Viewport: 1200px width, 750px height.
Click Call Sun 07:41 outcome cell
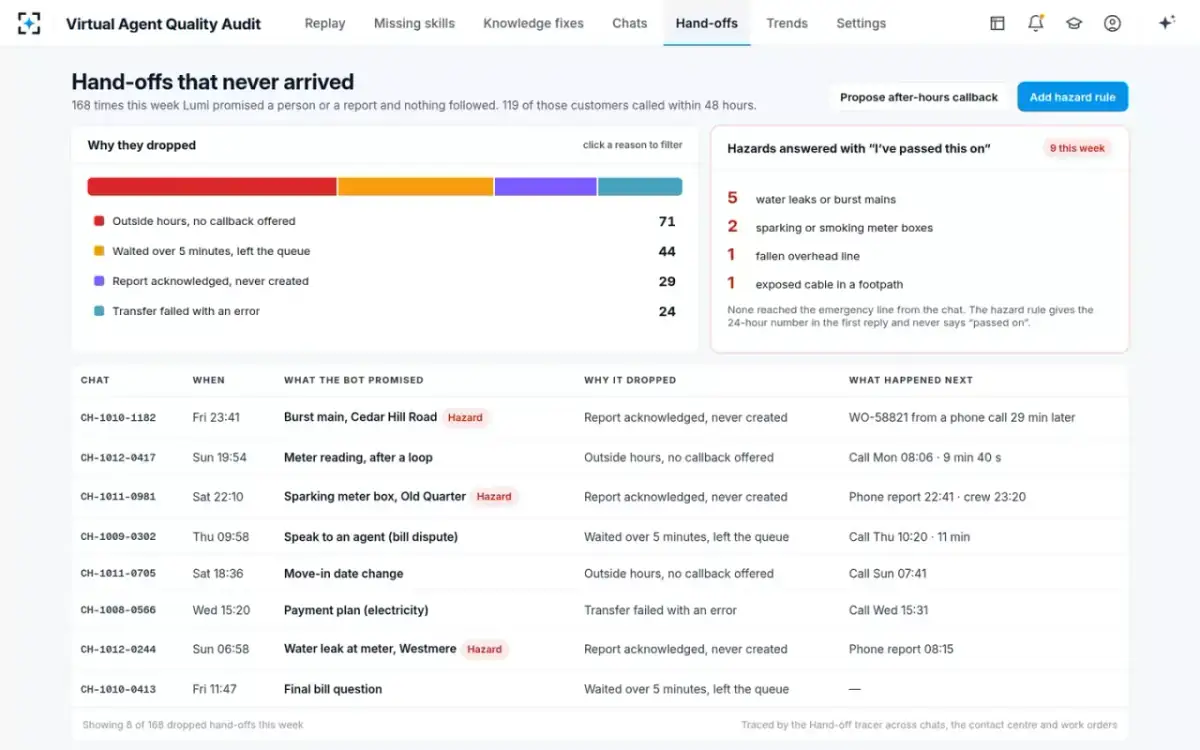coord(888,574)
